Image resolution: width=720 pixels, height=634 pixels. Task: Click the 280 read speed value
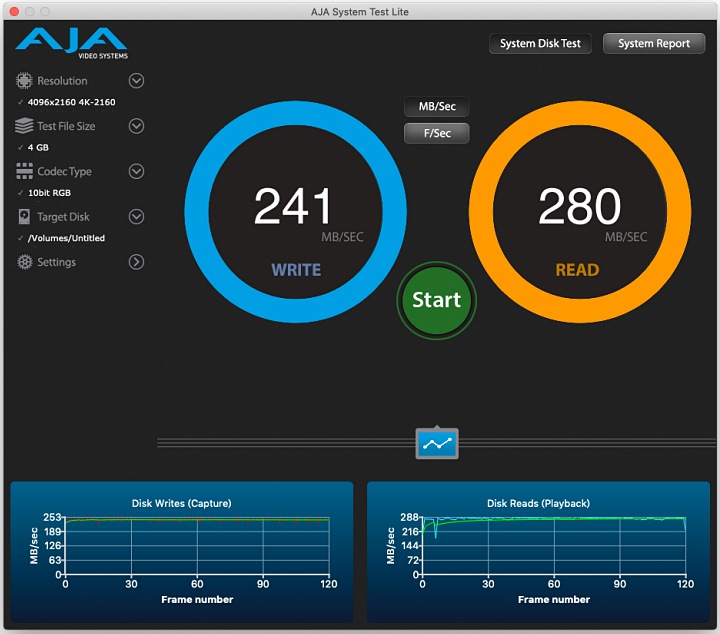click(x=579, y=206)
